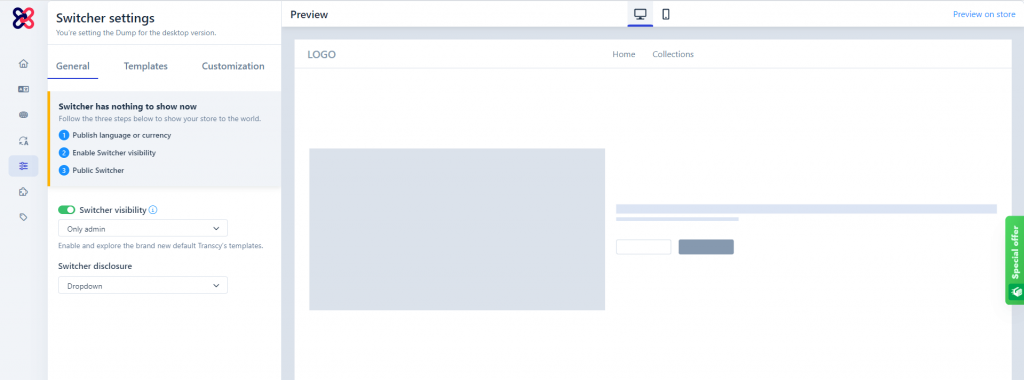Switch to the Templates tab
The image size is (1024, 380).
(x=146, y=66)
